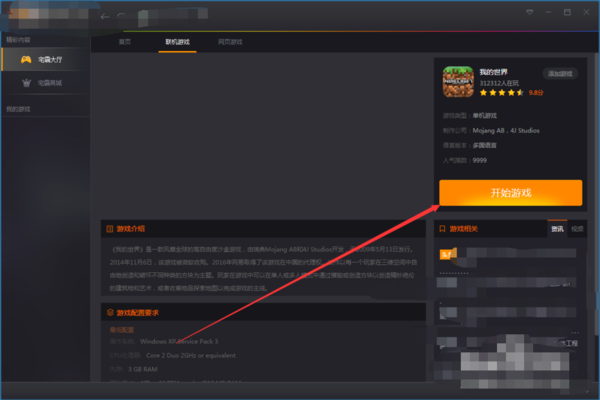Open the 首页 home tab

124,43
